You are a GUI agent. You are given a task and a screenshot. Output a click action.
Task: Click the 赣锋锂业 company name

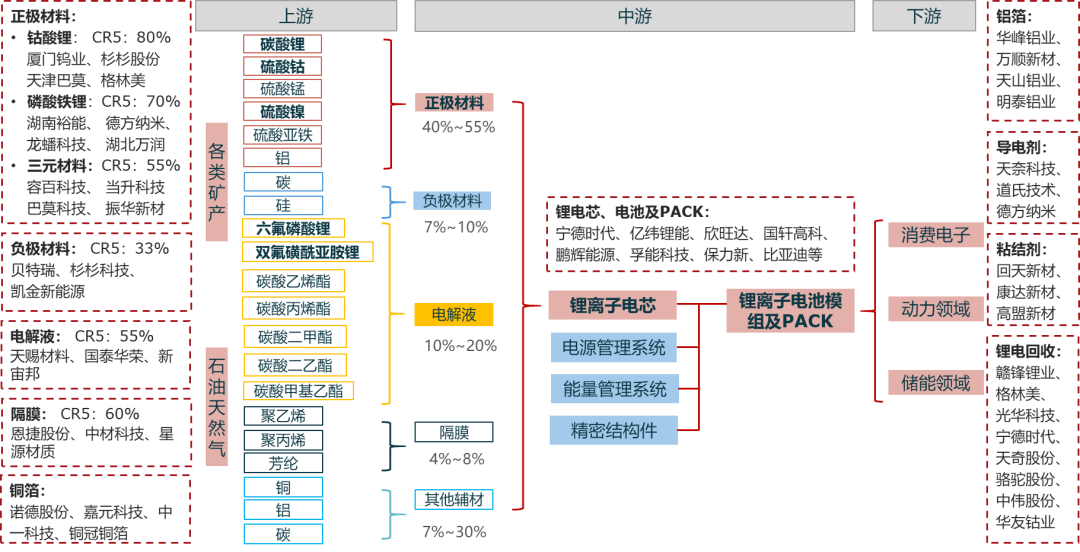click(1026, 374)
